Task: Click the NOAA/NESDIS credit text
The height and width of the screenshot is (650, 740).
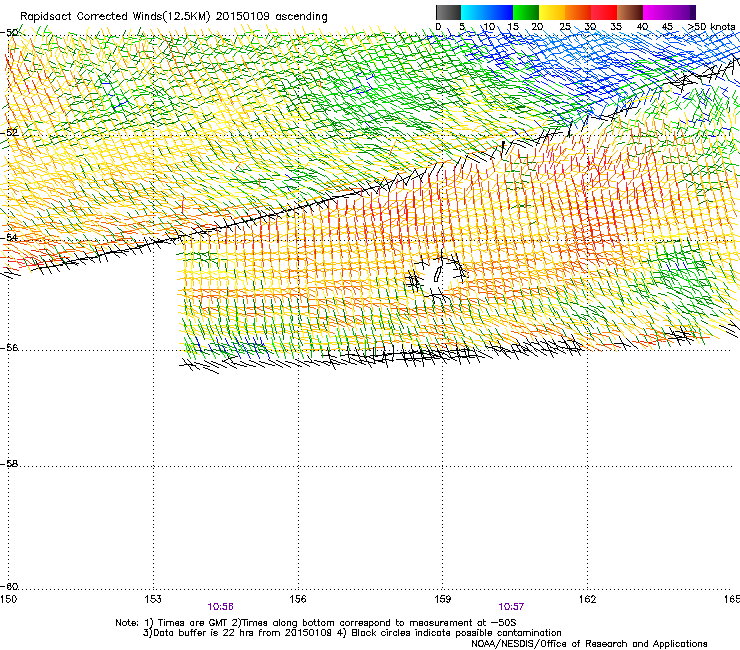Action: [589, 644]
